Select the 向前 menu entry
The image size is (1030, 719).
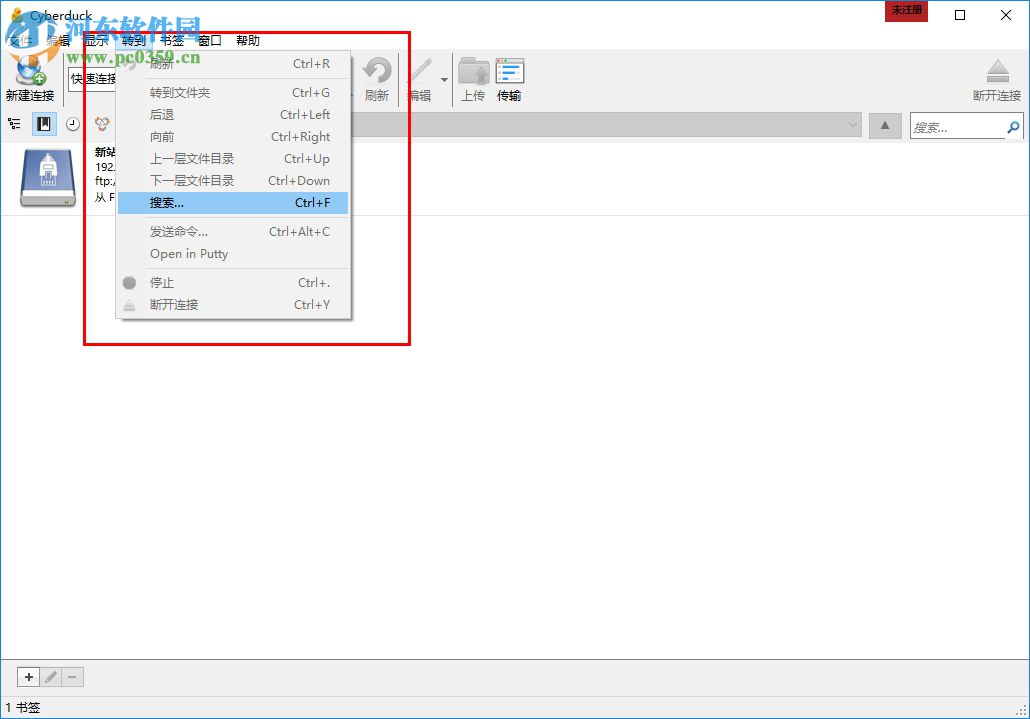[x=233, y=137]
